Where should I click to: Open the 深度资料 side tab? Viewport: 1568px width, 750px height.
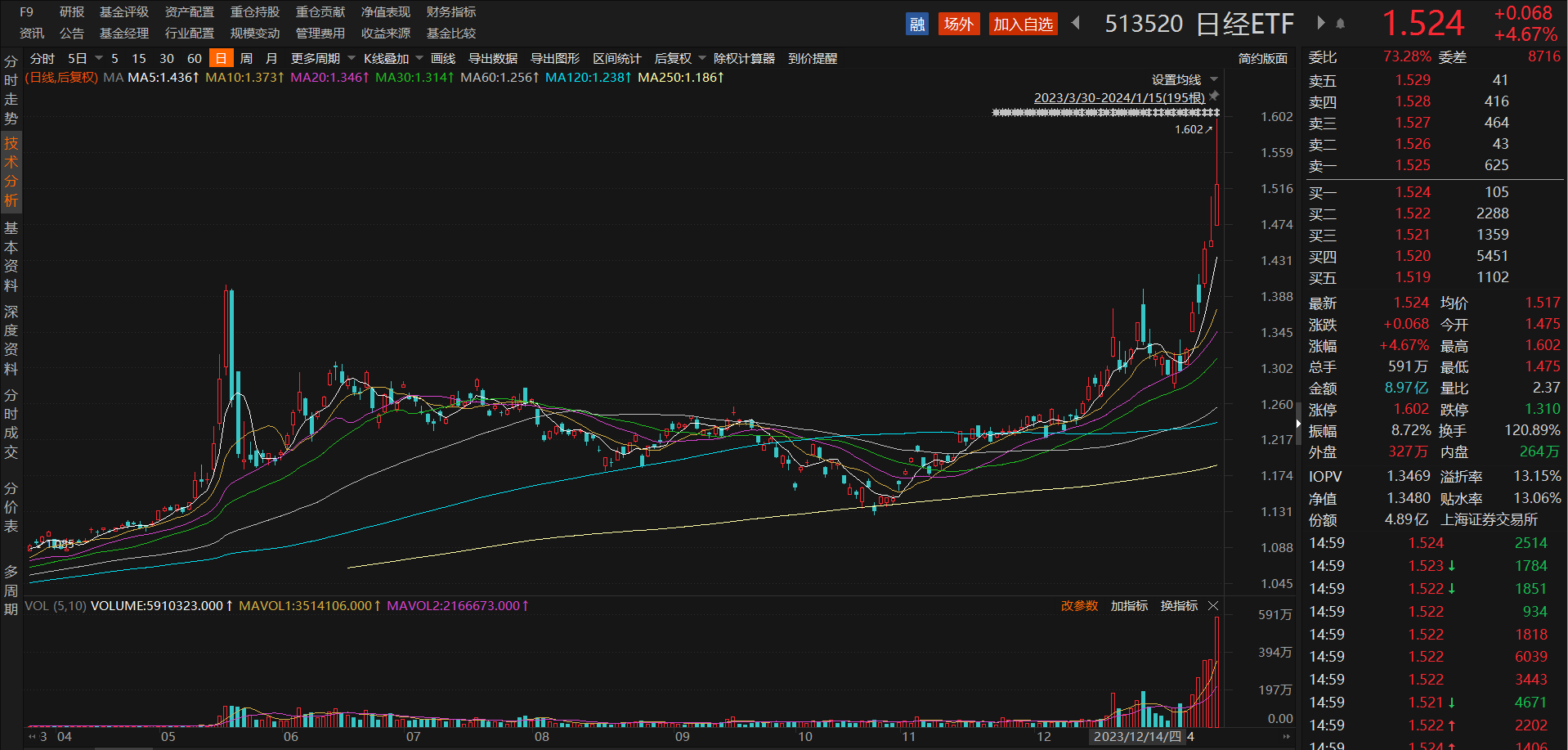click(x=11, y=339)
